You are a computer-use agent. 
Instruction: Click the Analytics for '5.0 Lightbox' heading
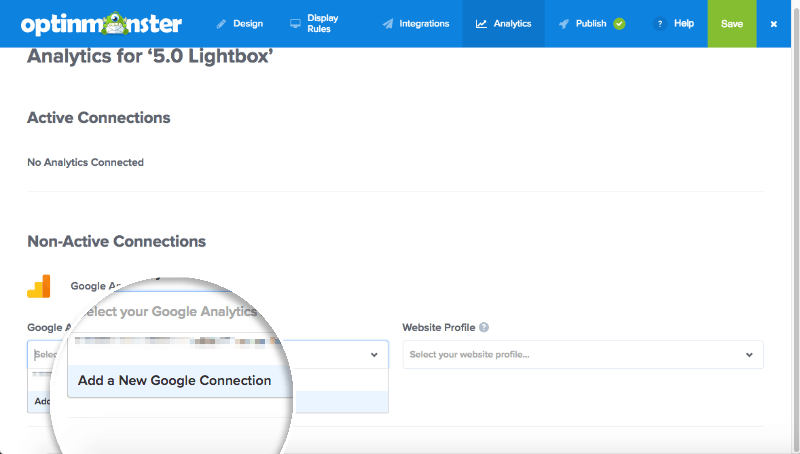point(150,56)
